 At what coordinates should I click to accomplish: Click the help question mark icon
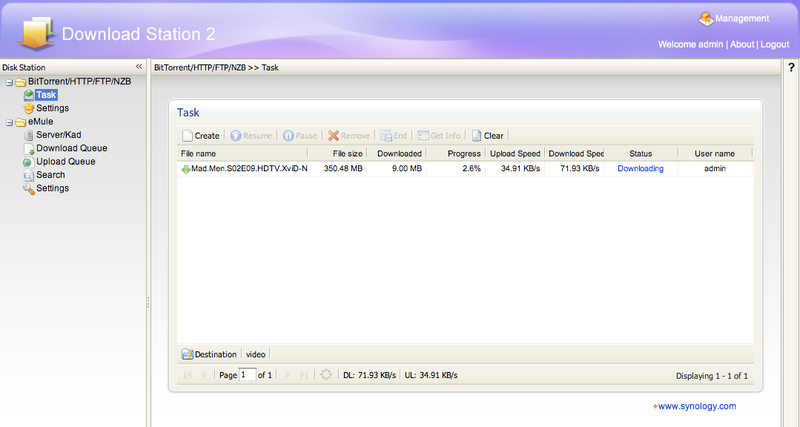[x=791, y=67]
